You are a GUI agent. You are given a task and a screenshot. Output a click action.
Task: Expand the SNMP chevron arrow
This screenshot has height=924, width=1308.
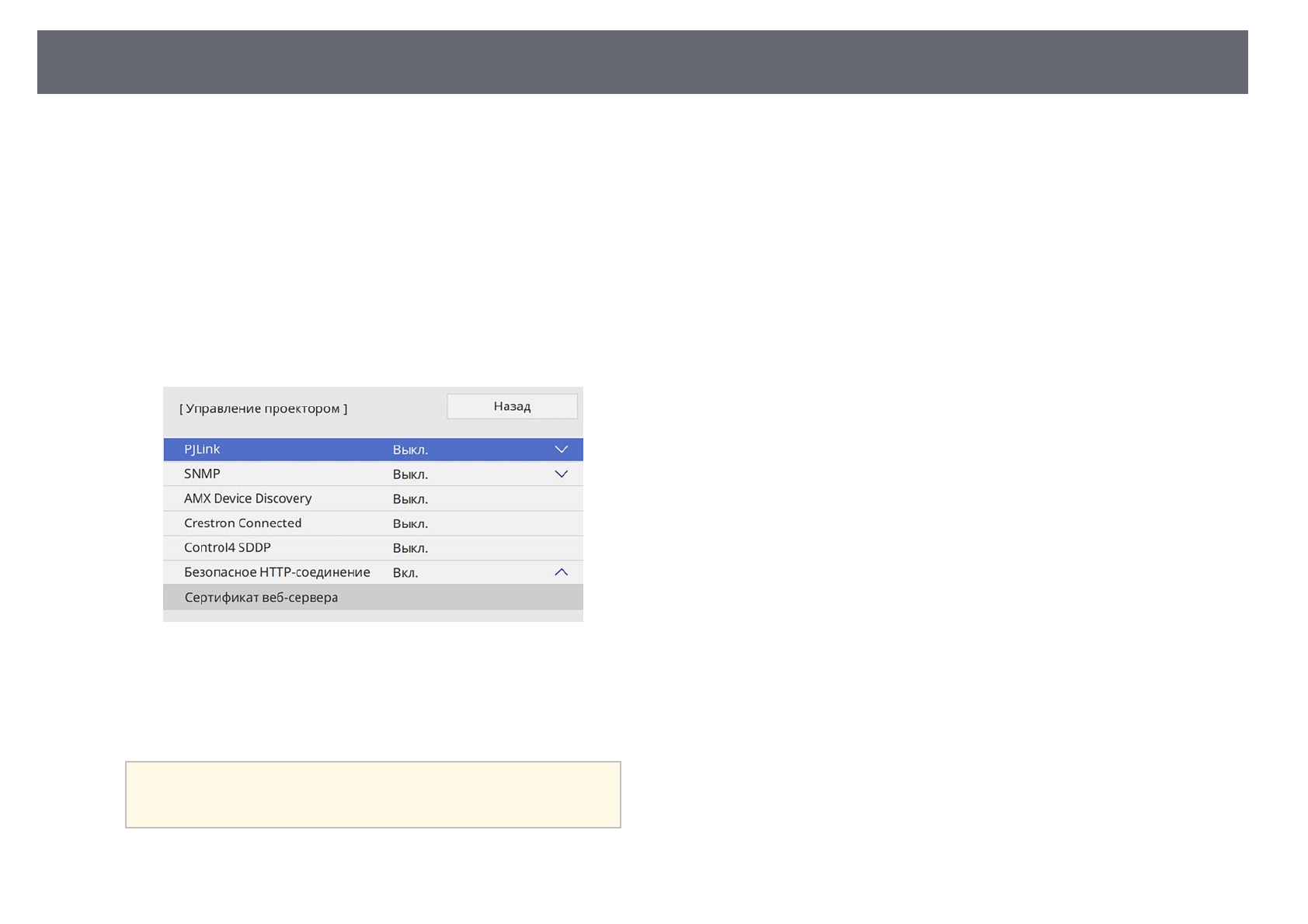coord(561,474)
